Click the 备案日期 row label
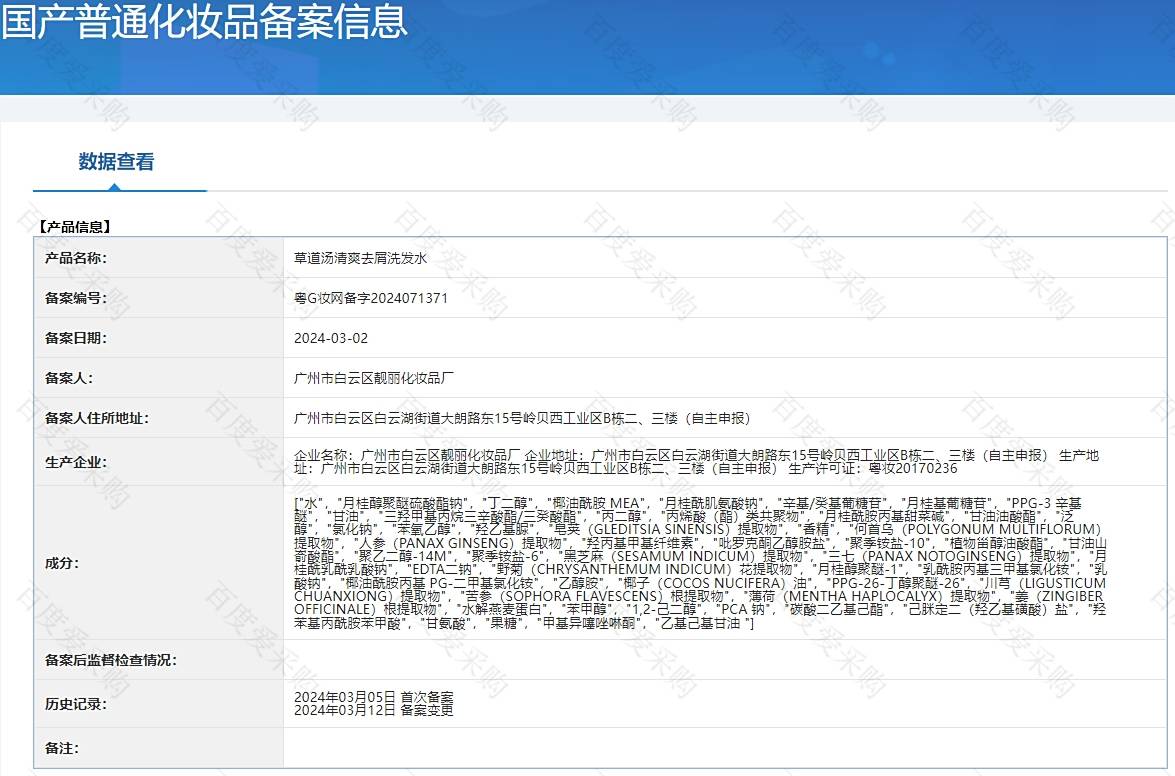The height and width of the screenshot is (776, 1175). click(x=76, y=338)
